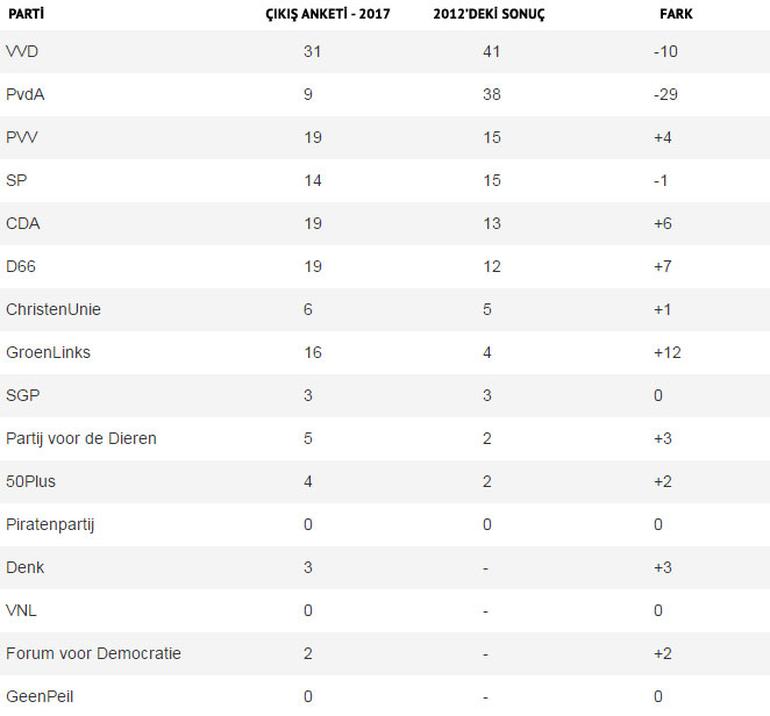This screenshot has height=716, width=770.
Task: Select the Forum voor Democratie row
Action: tap(385, 654)
